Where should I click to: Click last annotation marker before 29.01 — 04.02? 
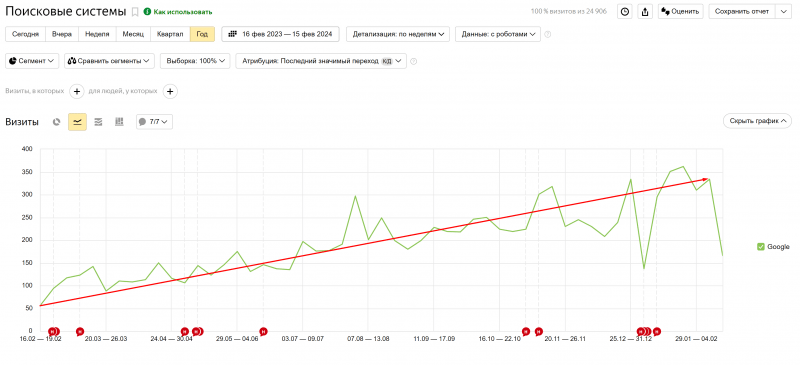pyautogui.click(x=657, y=332)
